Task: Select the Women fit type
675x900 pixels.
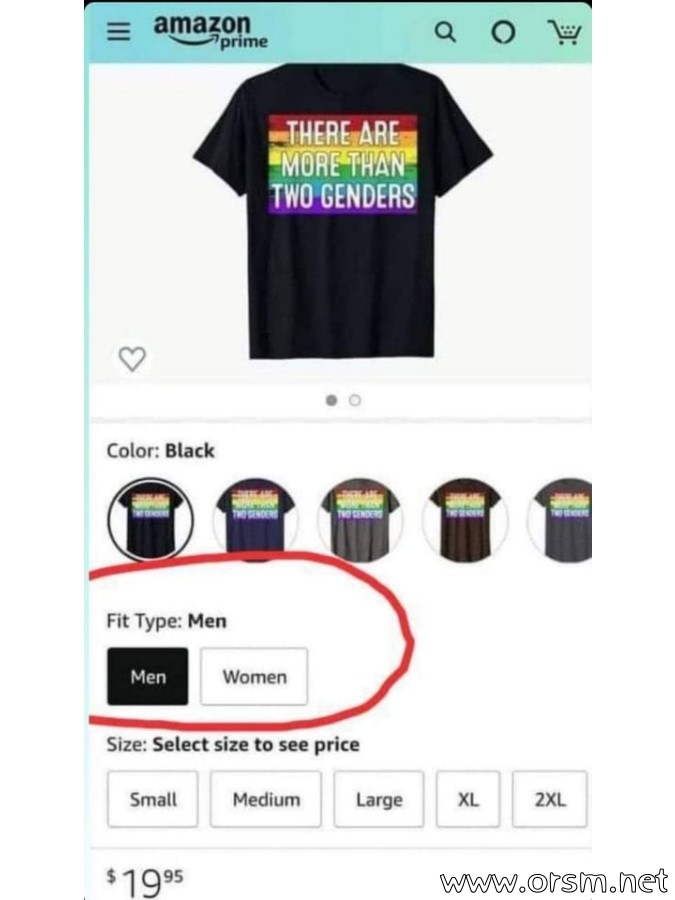Action: [254, 676]
